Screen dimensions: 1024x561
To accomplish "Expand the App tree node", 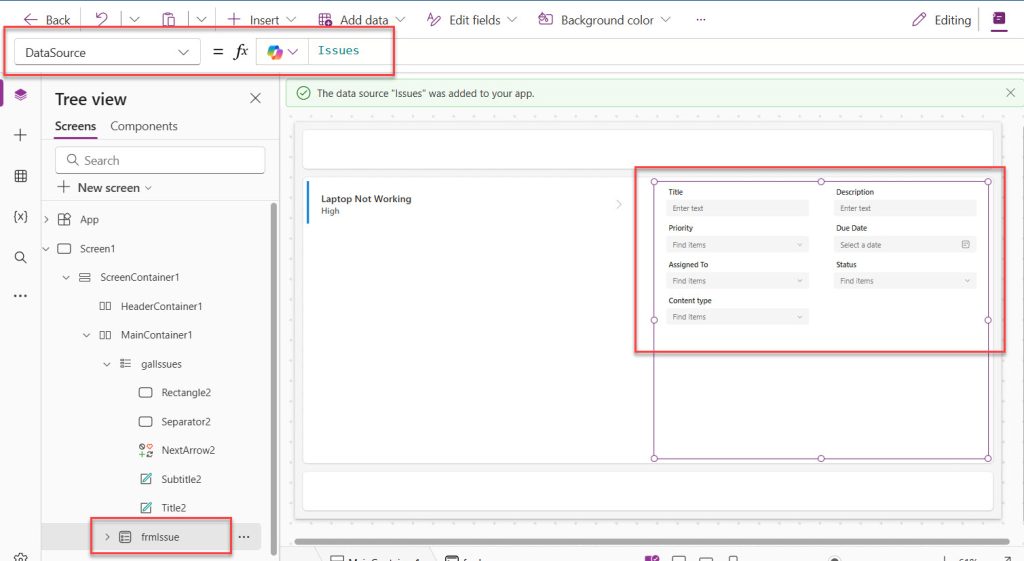I will 46,219.
